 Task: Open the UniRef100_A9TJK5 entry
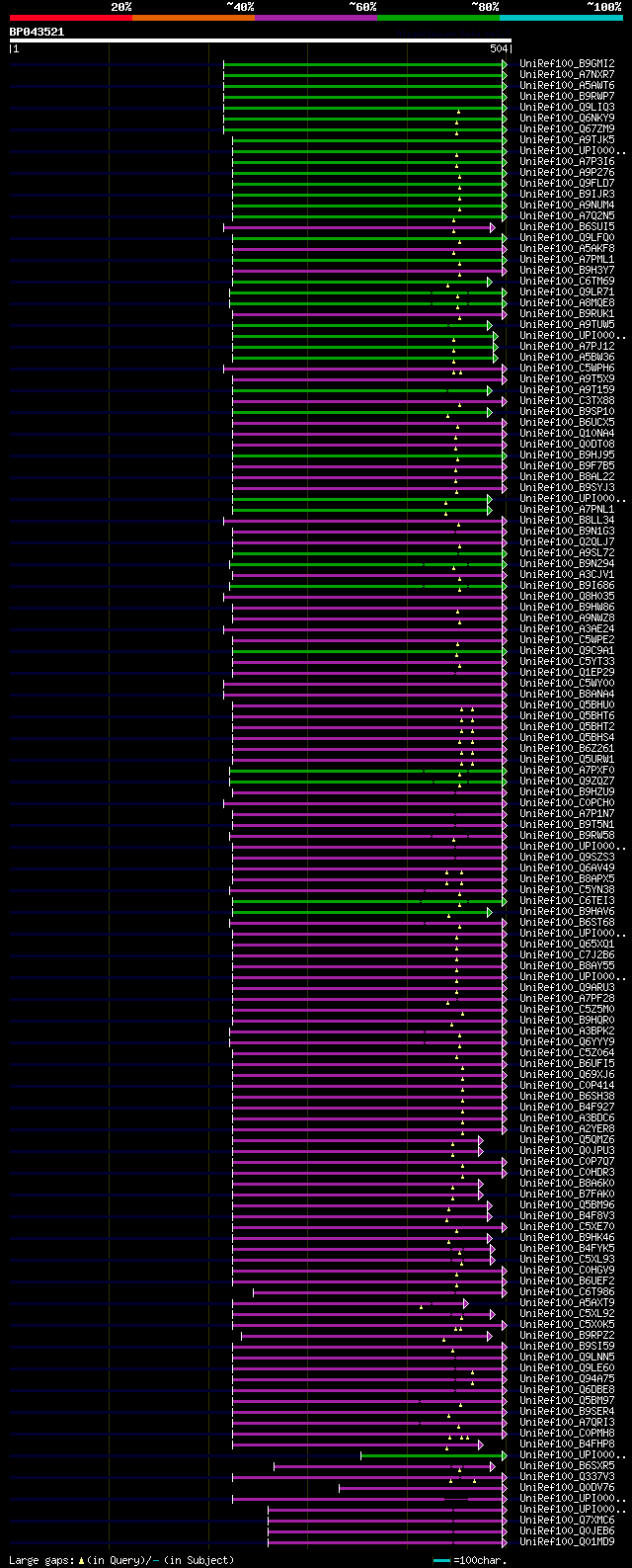pyautogui.click(x=567, y=139)
